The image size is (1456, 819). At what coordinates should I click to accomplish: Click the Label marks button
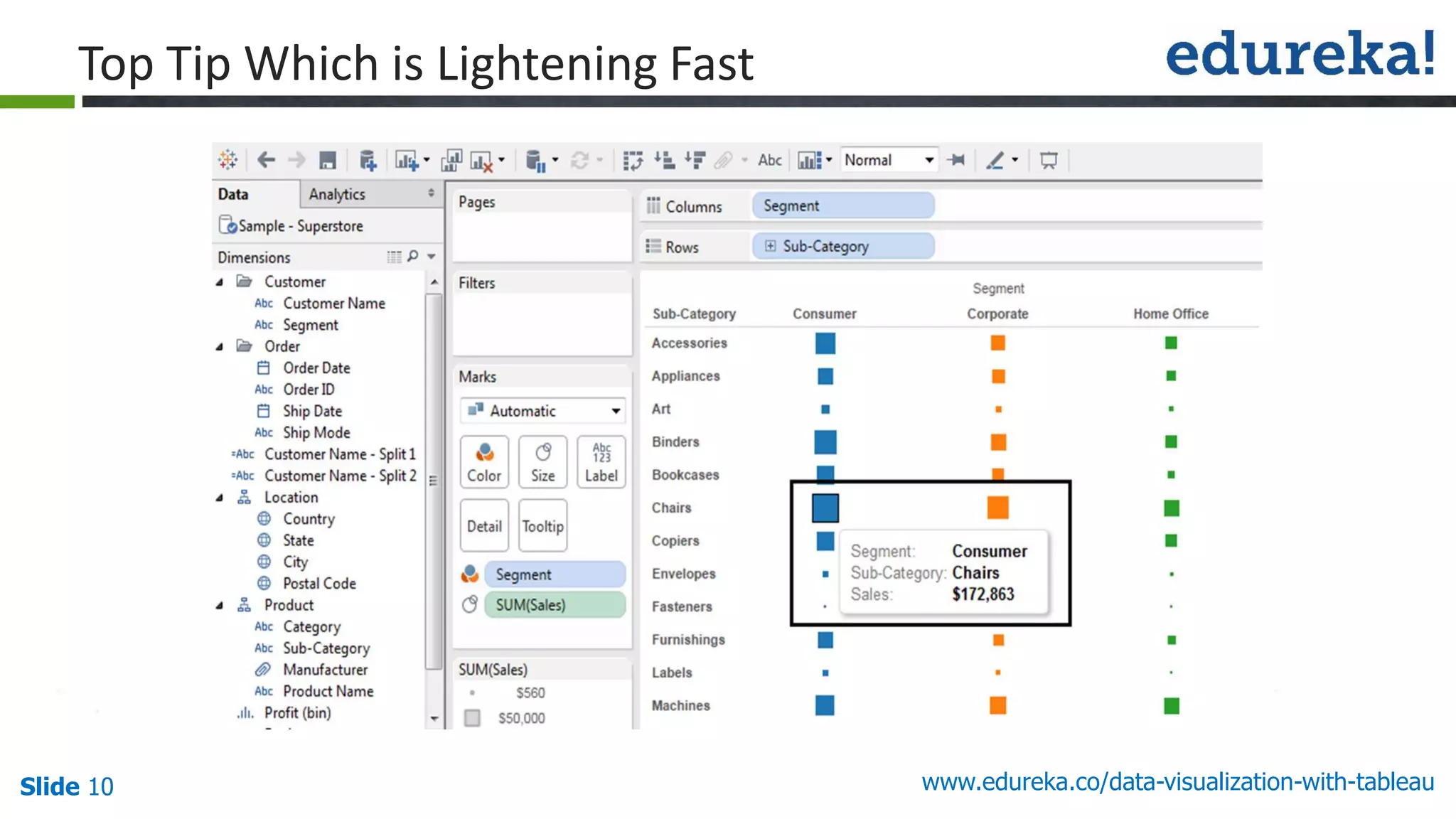[x=601, y=461]
